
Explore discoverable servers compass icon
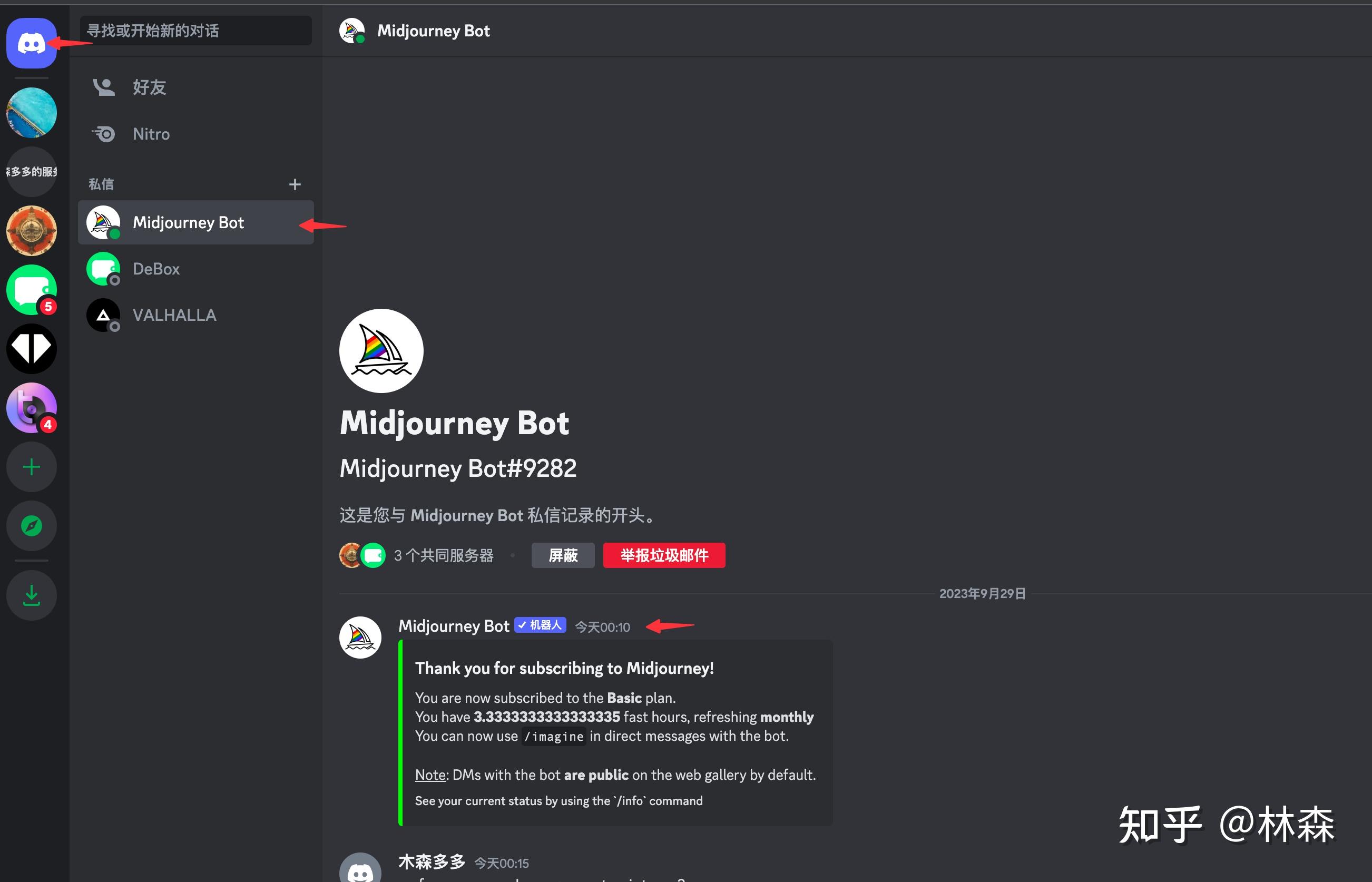click(x=32, y=526)
